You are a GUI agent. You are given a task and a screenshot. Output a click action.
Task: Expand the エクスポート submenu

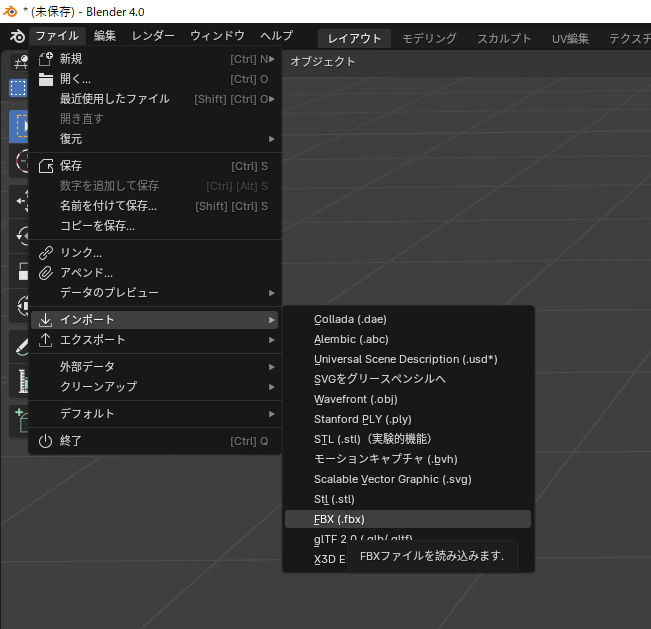[155, 340]
